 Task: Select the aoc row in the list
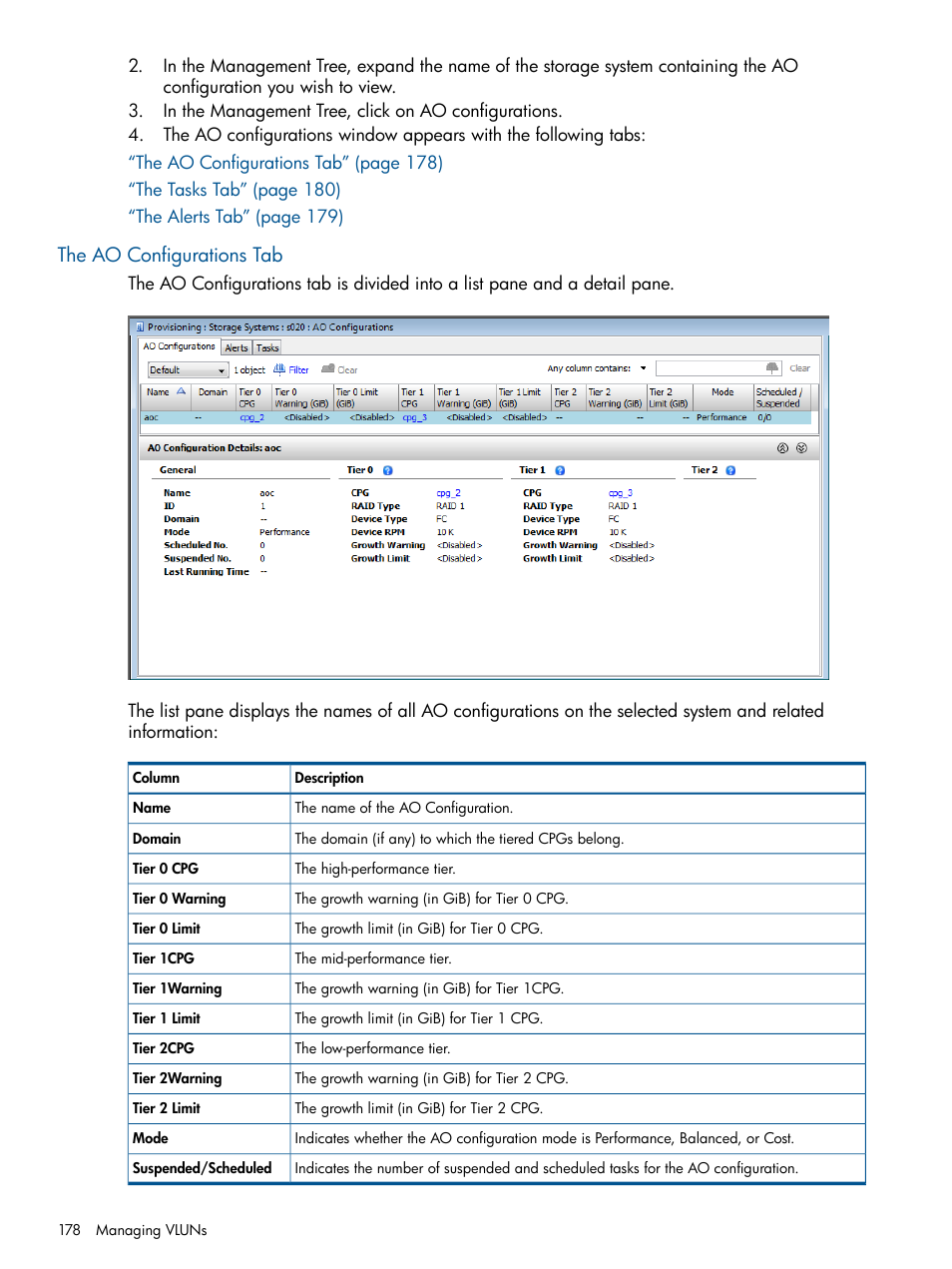point(477,417)
